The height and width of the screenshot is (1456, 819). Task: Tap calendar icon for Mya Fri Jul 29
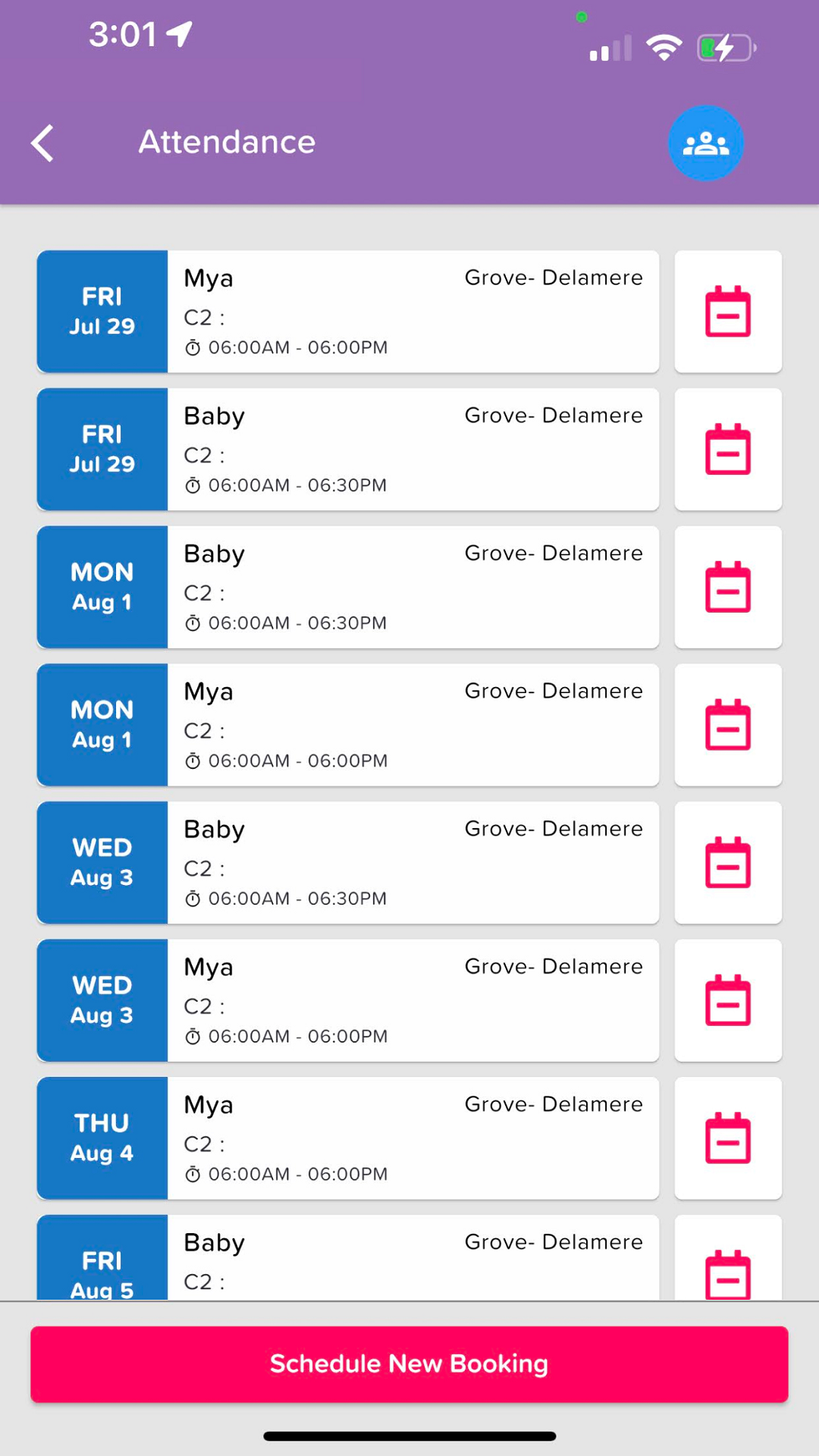coord(727,312)
